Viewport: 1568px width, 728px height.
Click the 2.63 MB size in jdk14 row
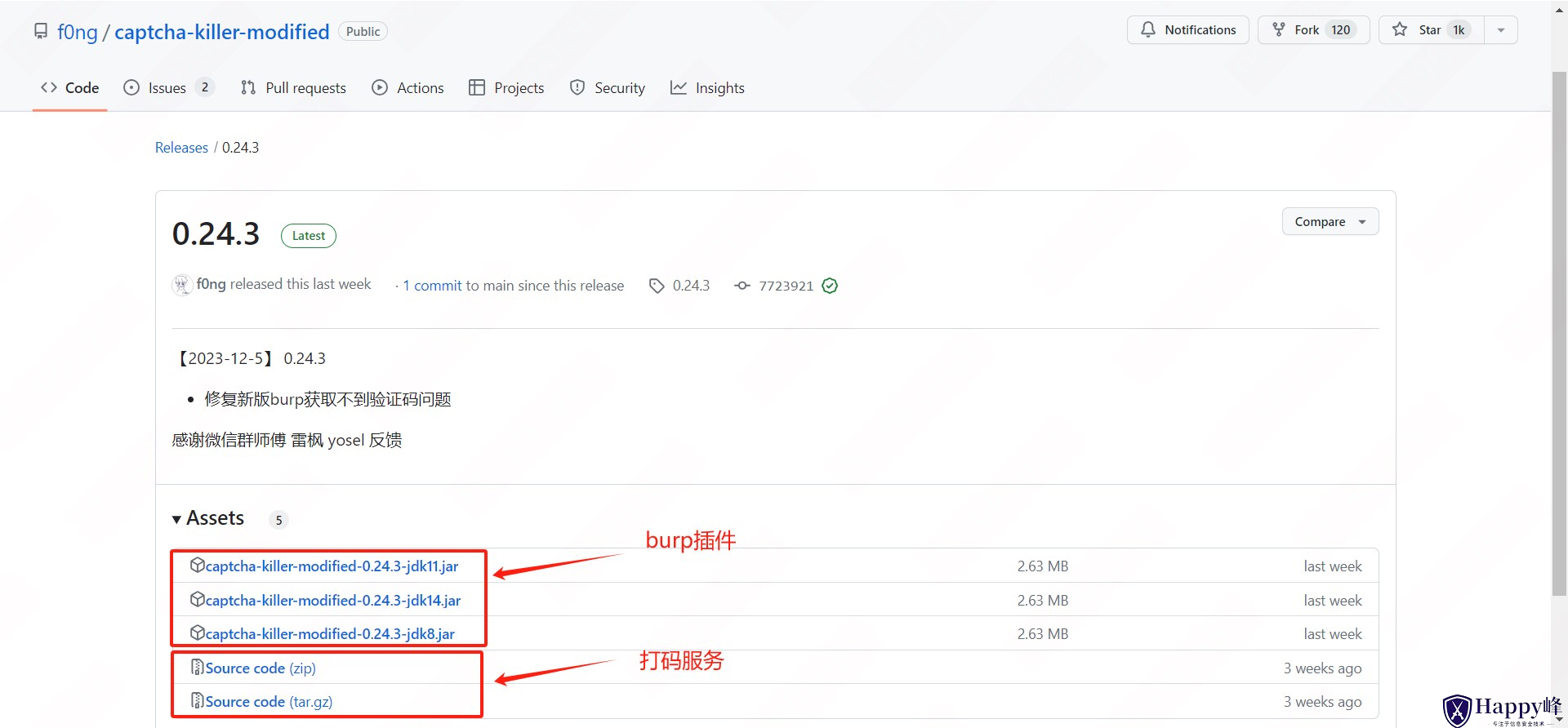point(1043,600)
